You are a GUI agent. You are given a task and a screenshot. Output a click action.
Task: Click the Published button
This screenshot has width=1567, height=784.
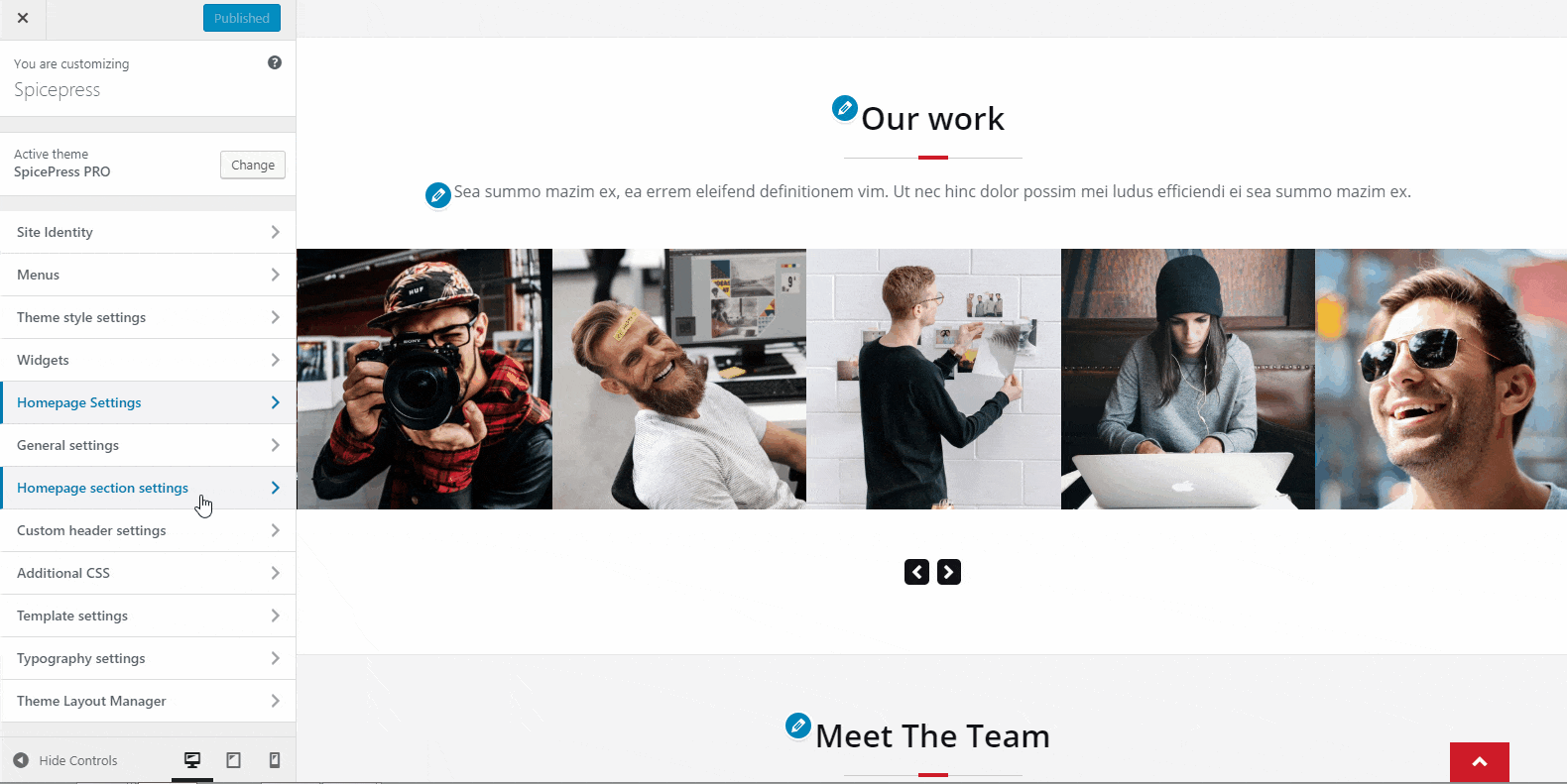[x=242, y=18]
